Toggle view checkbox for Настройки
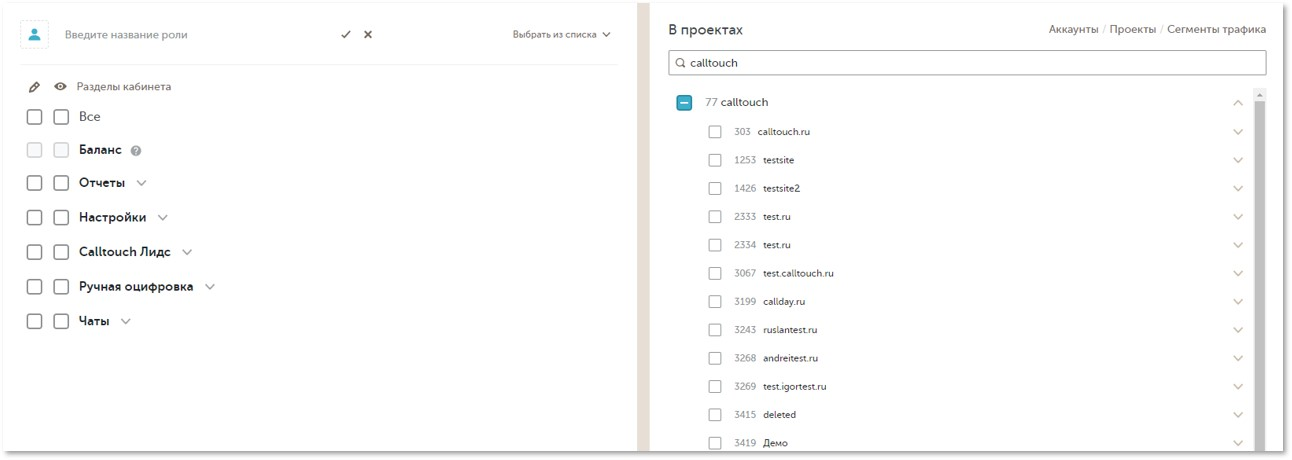 click(x=61, y=217)
